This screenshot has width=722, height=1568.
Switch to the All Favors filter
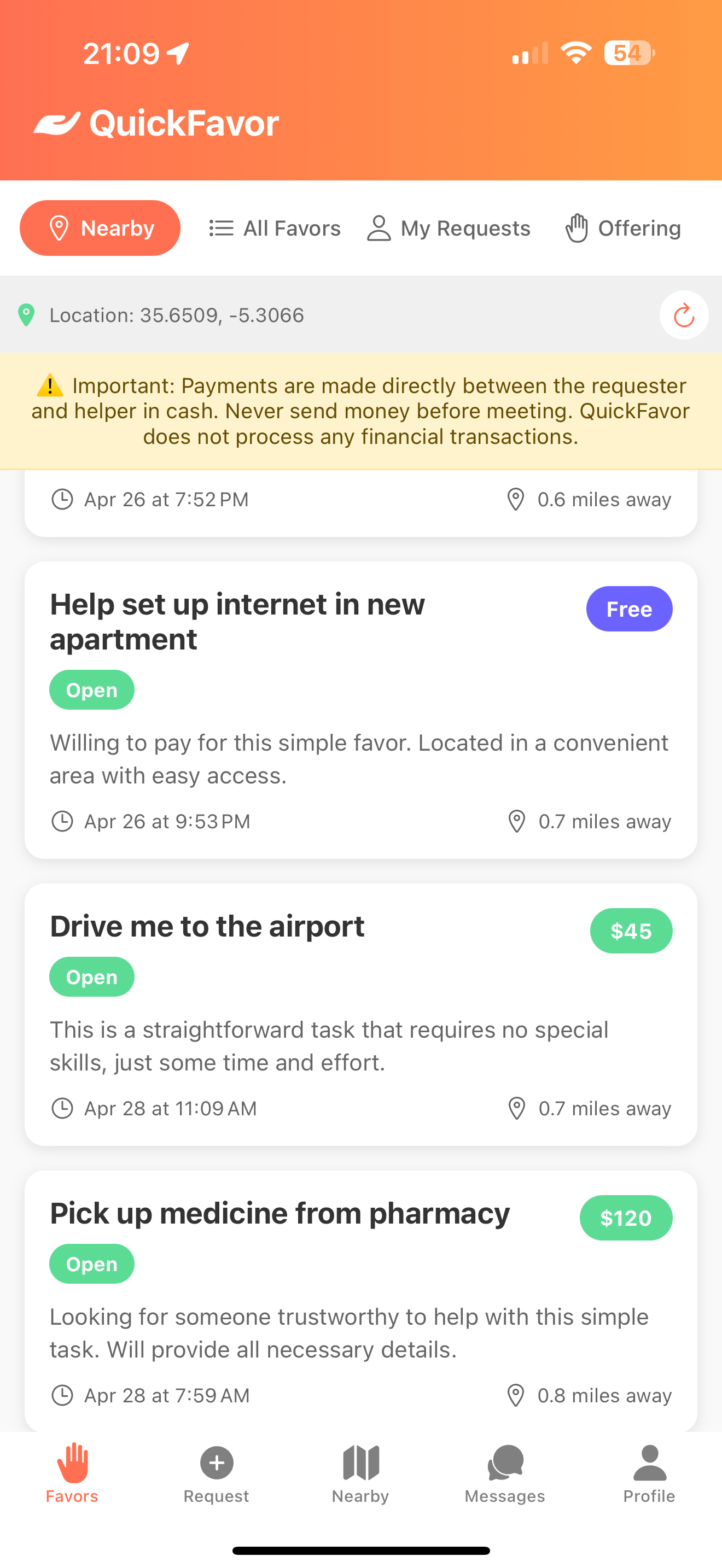[275, 229]
